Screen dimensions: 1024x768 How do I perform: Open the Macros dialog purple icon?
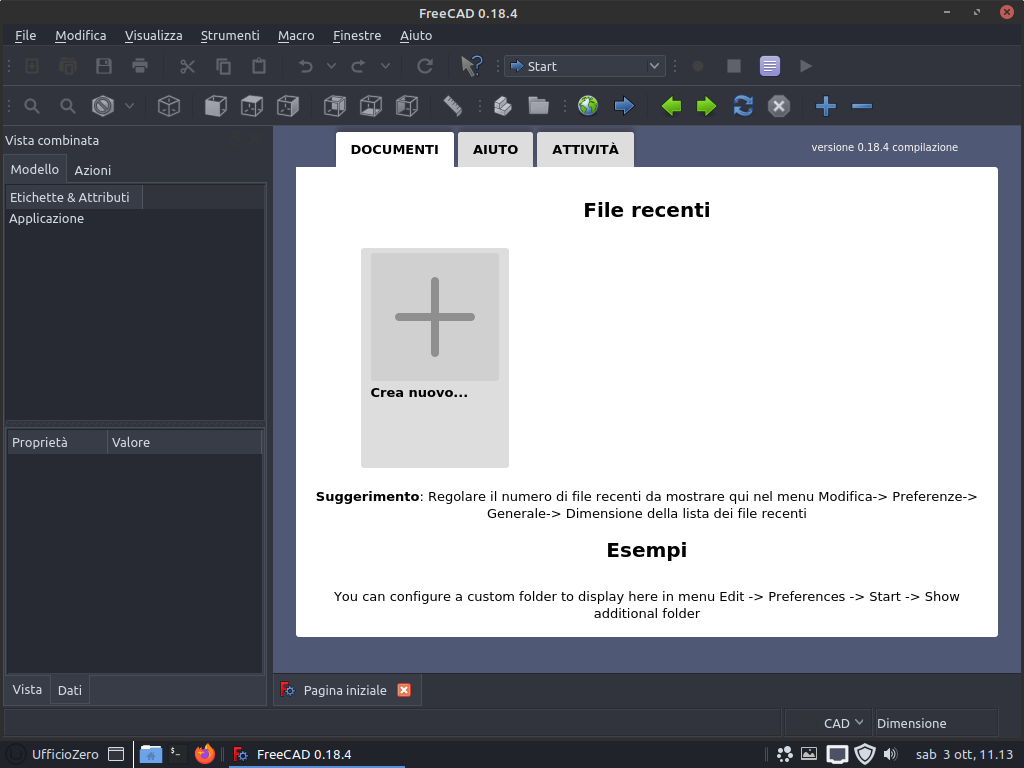[x=770, y=66]
